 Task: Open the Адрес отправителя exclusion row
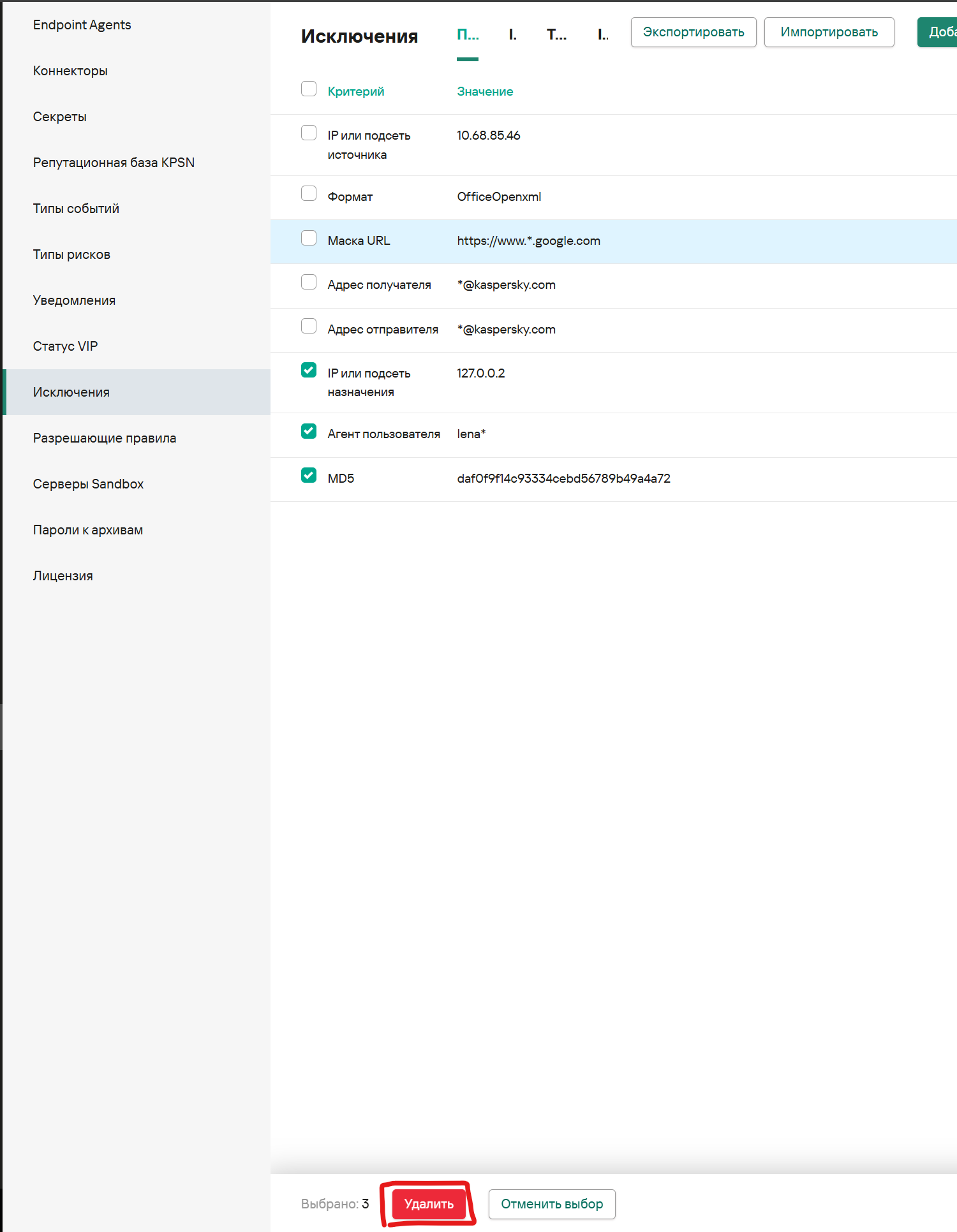point(383,330)
